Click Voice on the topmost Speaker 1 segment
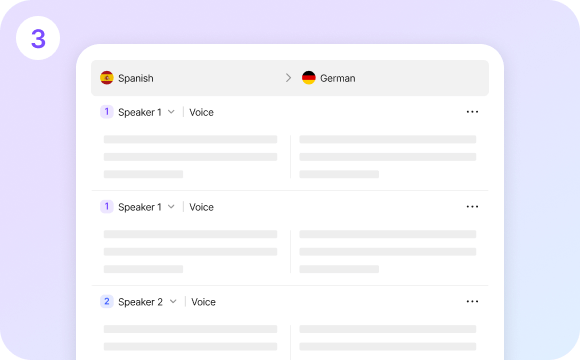Screen dimensions: 580x360 click(x=201, y=112)
